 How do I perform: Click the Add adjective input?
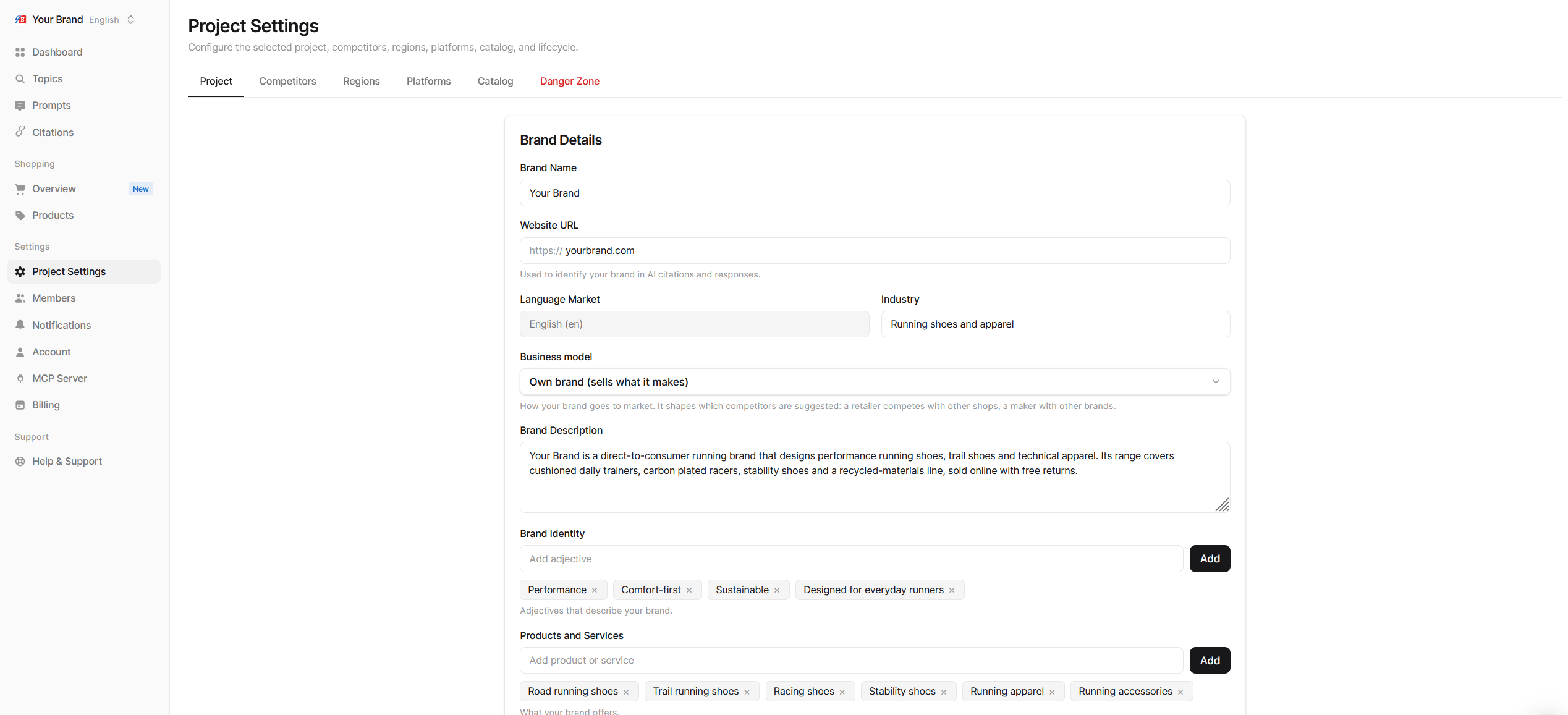pyautogui.click(x=851, y=559)
